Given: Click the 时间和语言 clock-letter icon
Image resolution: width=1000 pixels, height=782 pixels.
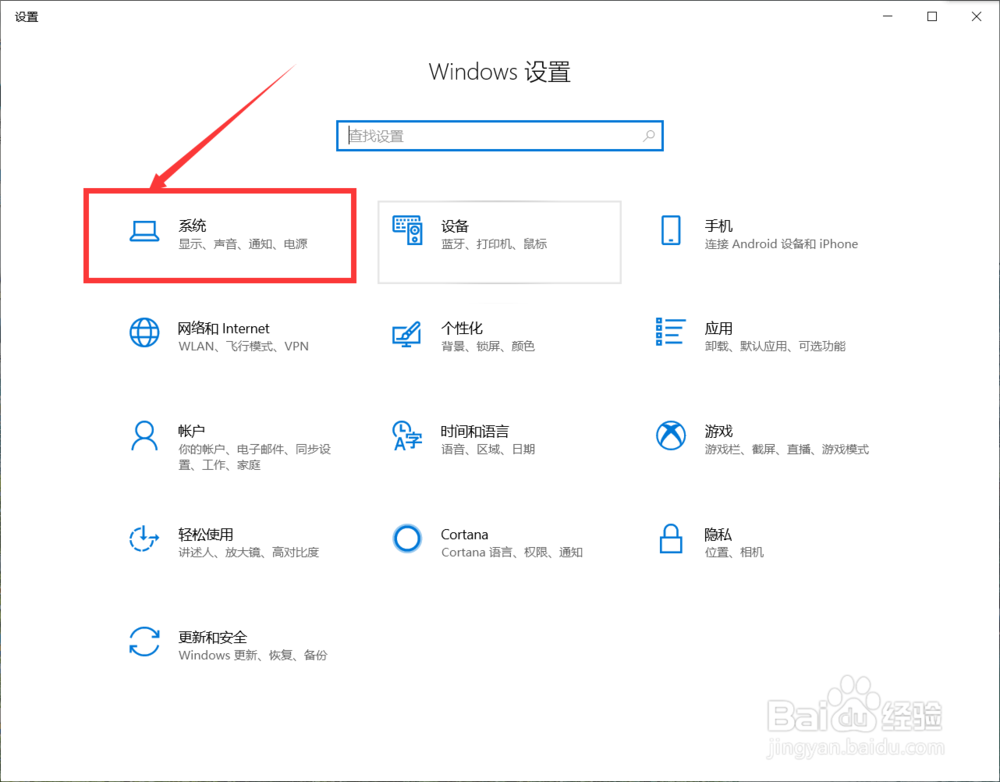Looking at the screenshot, I should coord(407,436).
